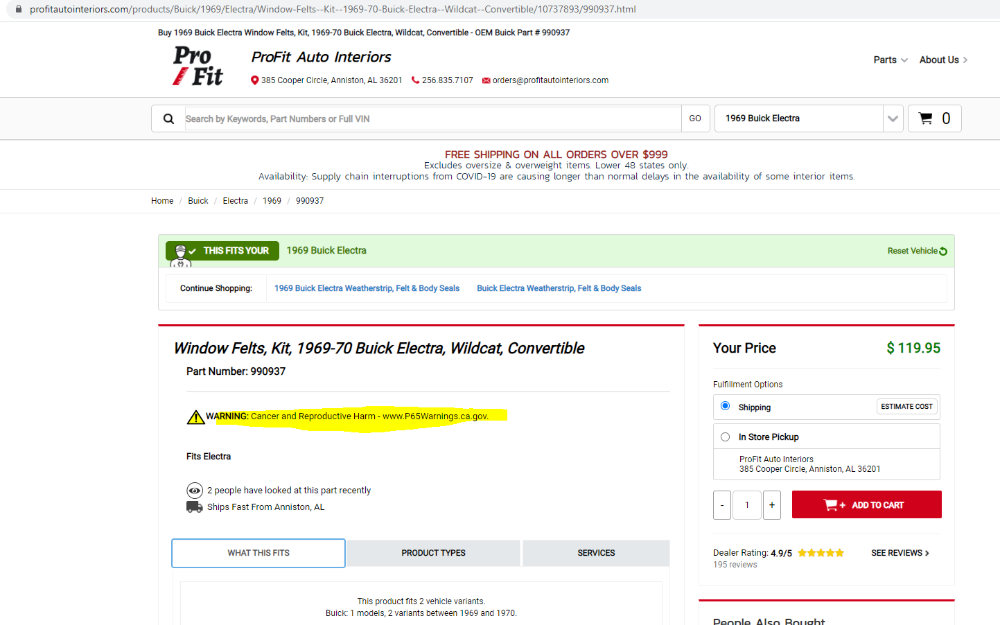Click the Reset Vehicle link
1000x625 pixels.
tap(916, 251)
